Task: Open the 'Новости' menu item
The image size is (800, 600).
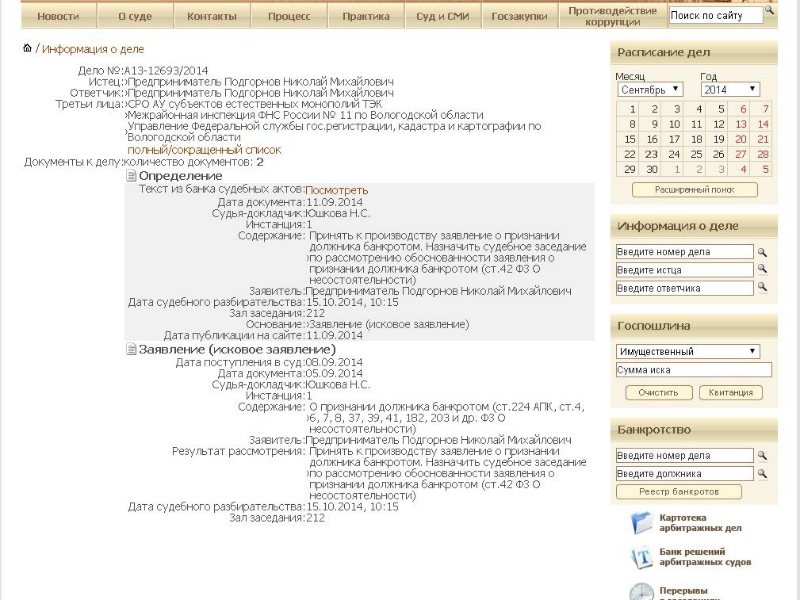Action: 58,17
